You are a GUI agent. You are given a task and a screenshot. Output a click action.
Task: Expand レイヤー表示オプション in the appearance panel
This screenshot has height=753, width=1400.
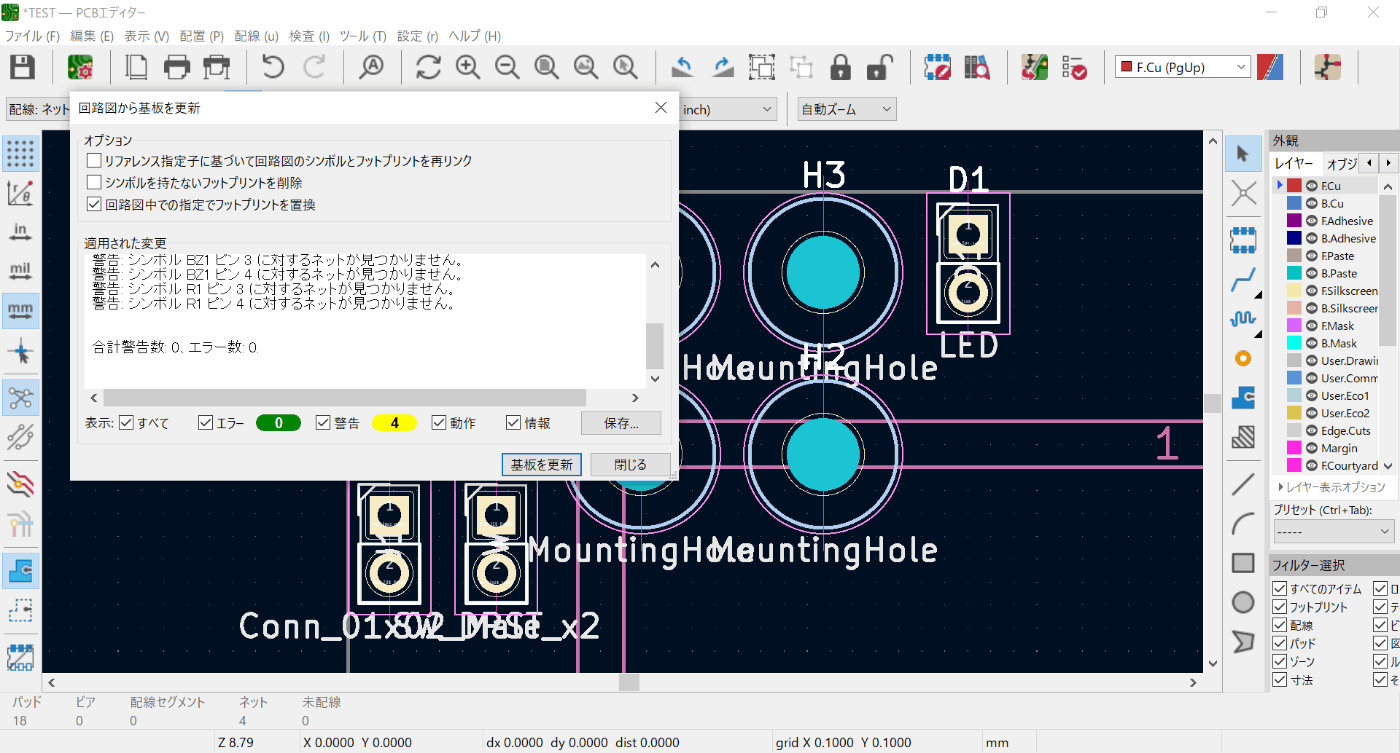click(x=1332, y=486)
